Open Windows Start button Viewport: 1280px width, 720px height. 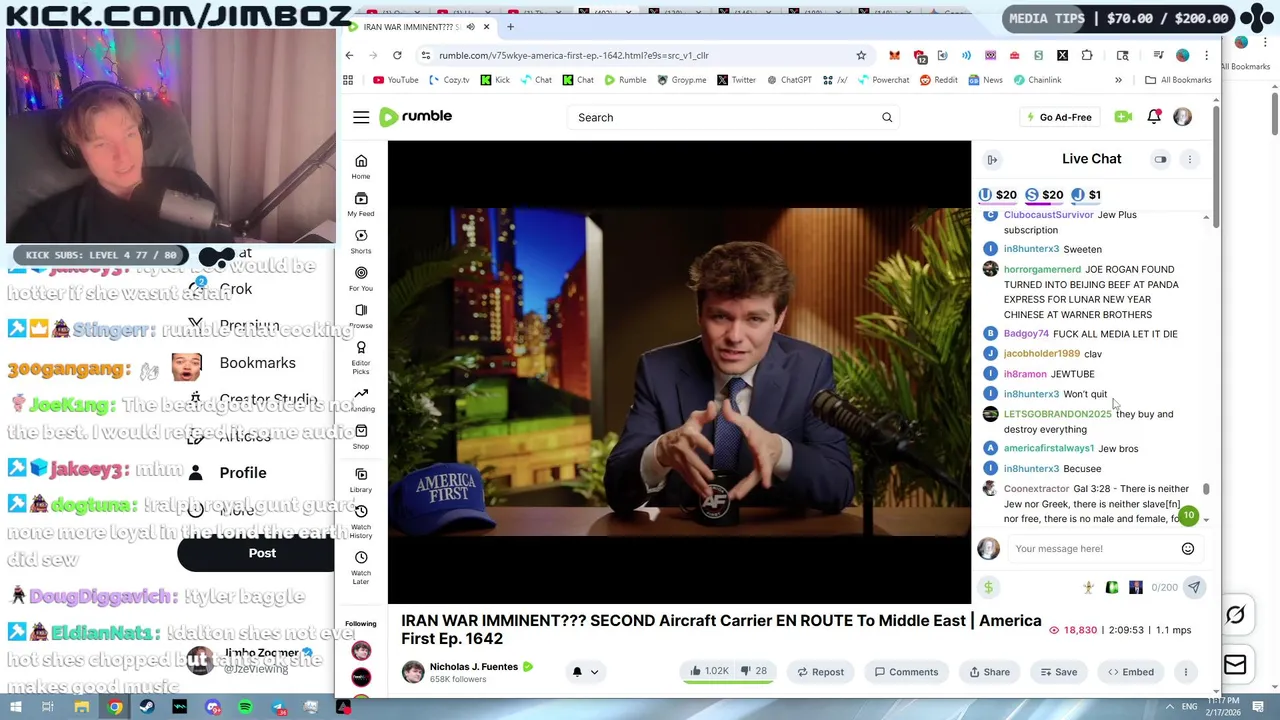coord(15,708)
